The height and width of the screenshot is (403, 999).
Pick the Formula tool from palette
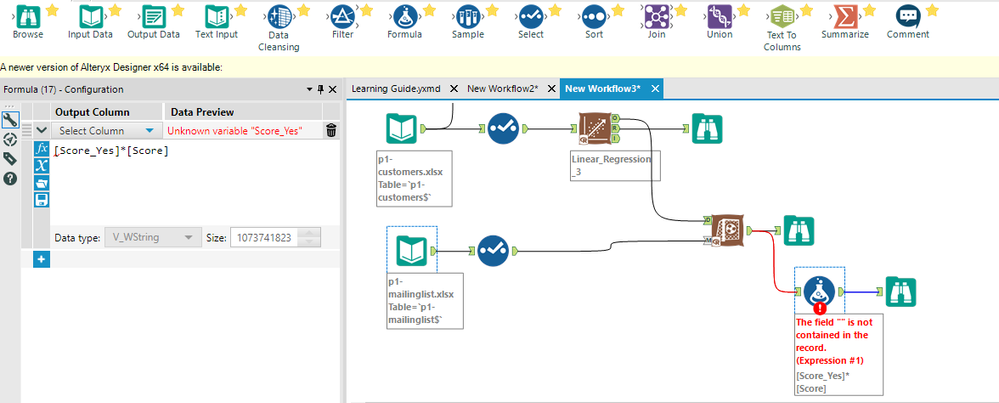coord(405,15)
